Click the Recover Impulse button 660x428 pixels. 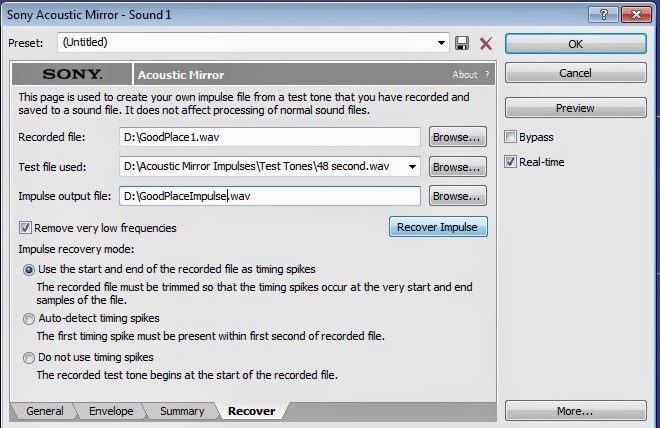[x=438, y=227]
